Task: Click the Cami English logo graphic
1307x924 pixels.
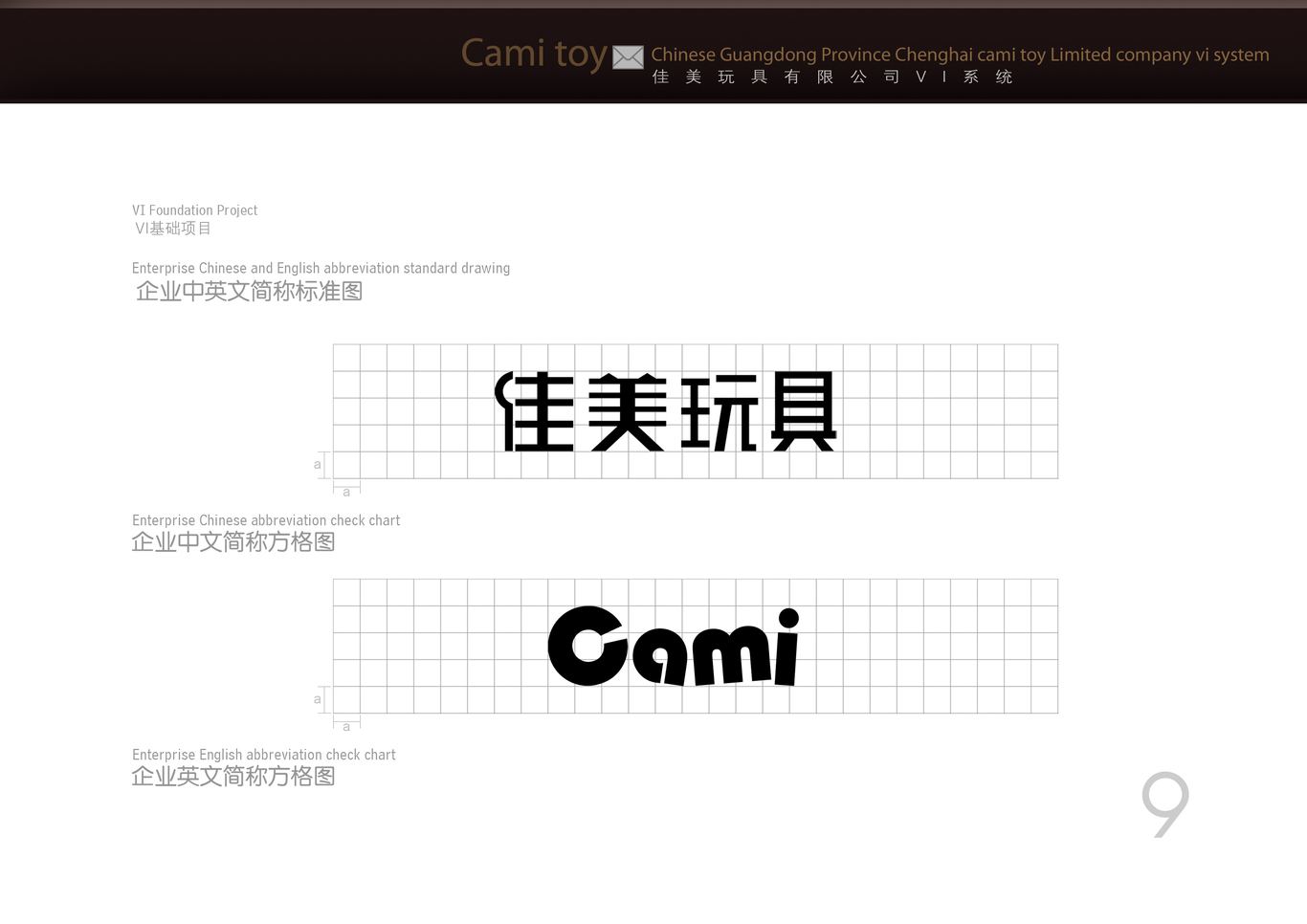Action: click(674, 647)
